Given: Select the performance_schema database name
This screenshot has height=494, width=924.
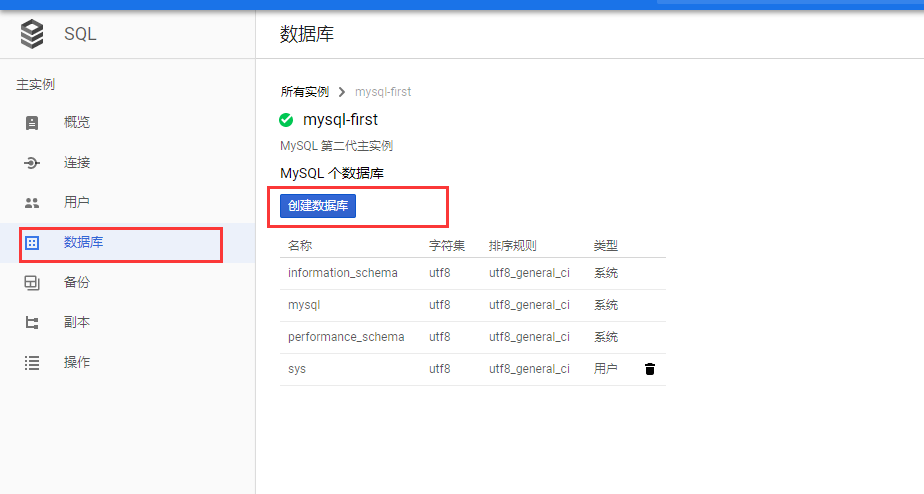Looking at the screenshot, I should point(346,337).
